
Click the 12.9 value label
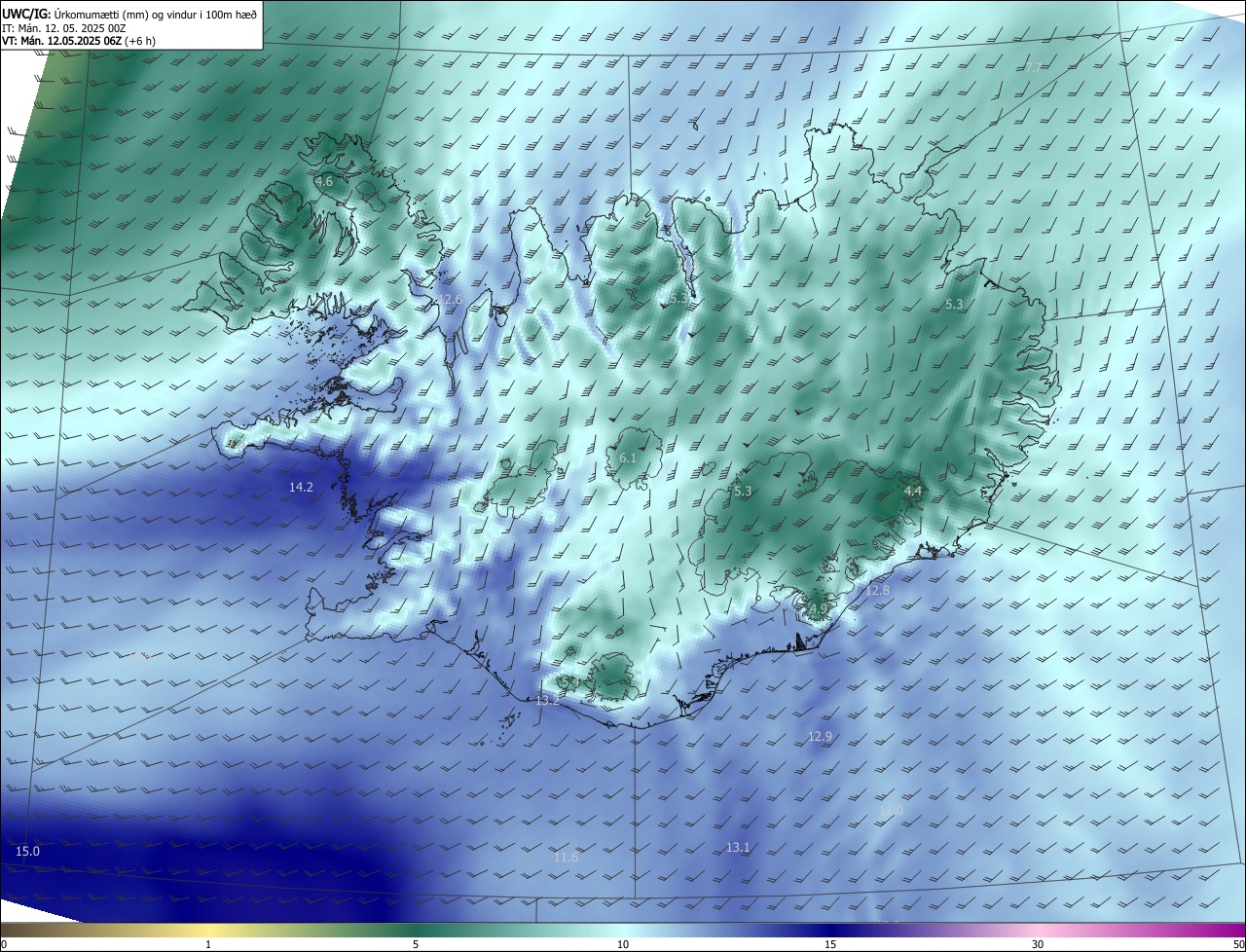(821, 737)
